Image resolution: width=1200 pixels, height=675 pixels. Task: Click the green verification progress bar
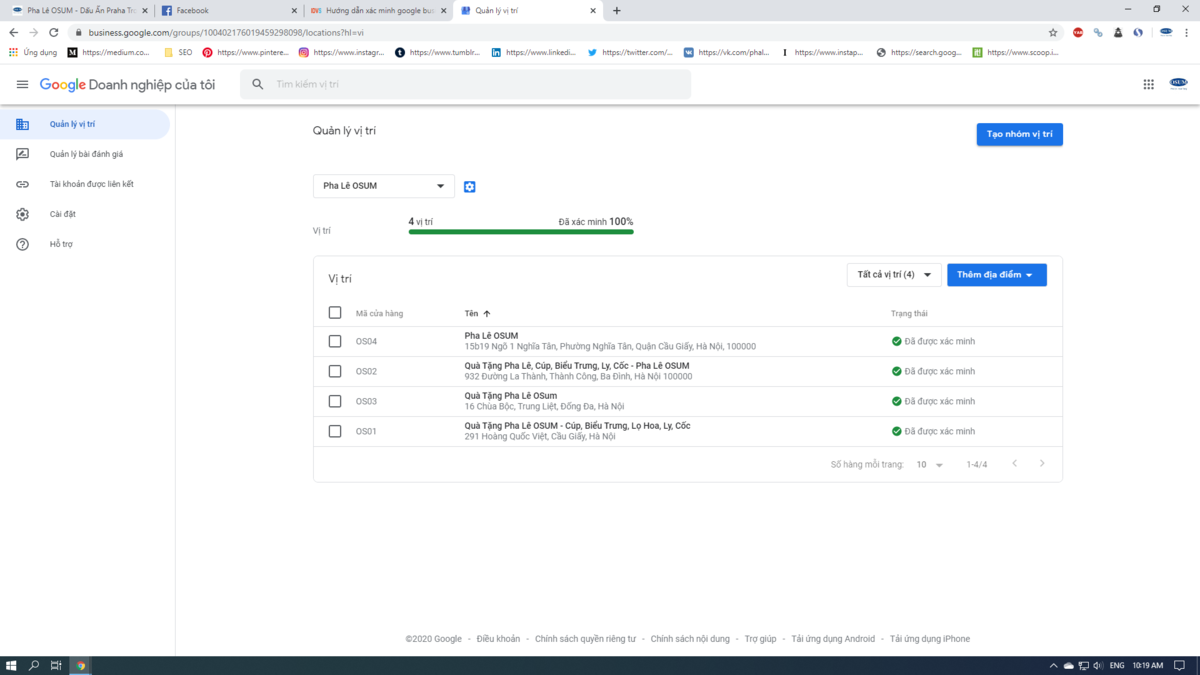point(521,232)
